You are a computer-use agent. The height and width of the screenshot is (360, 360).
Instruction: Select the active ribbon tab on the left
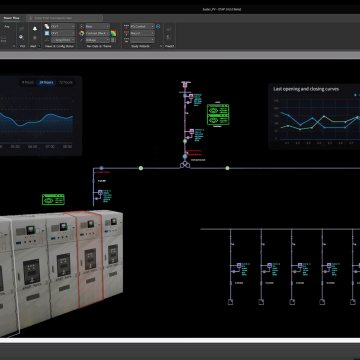(x=11, y=18)
